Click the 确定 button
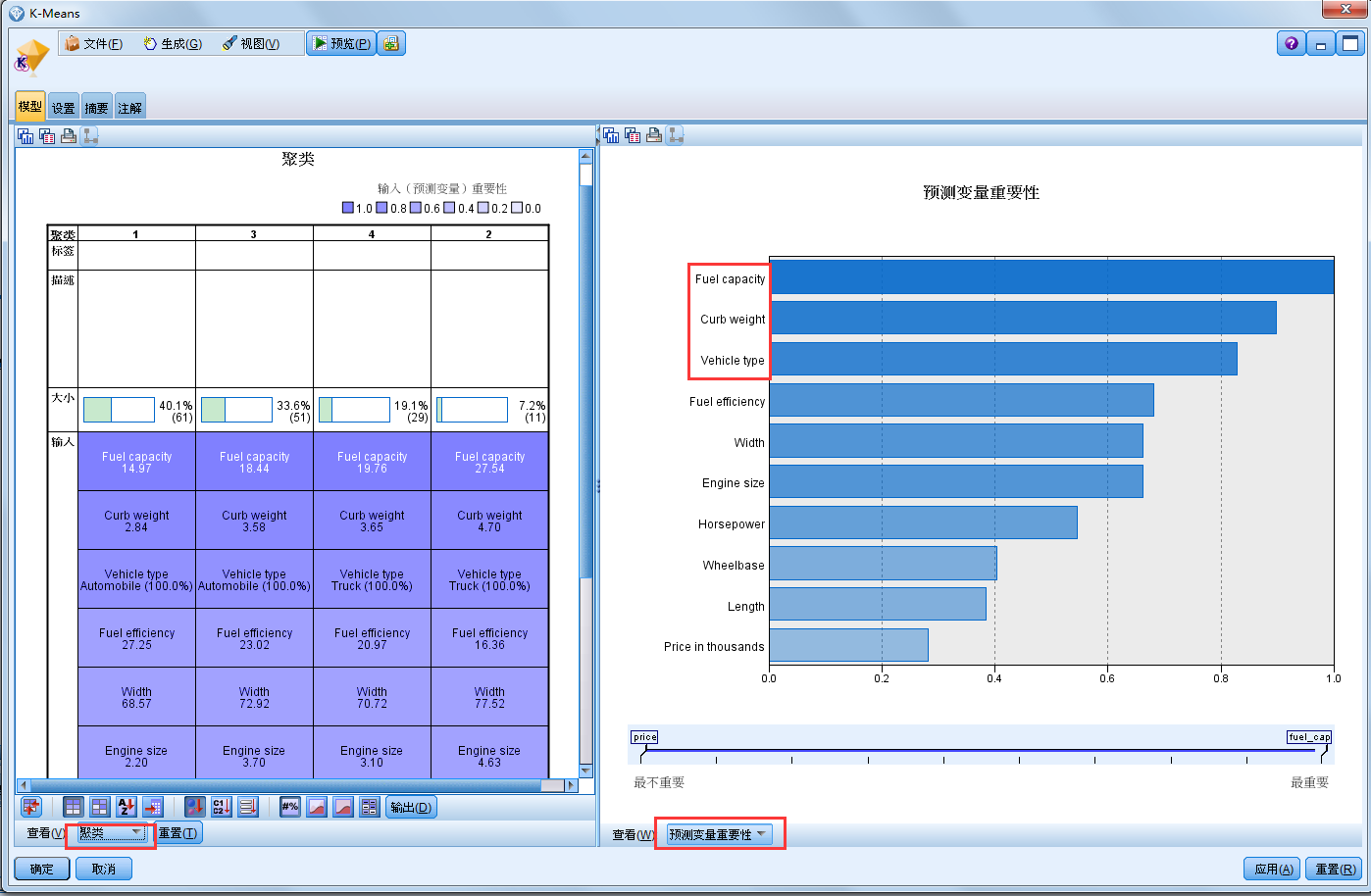Image resolution: width=1371 pixels, height=896 pixels. pos(42,869)
